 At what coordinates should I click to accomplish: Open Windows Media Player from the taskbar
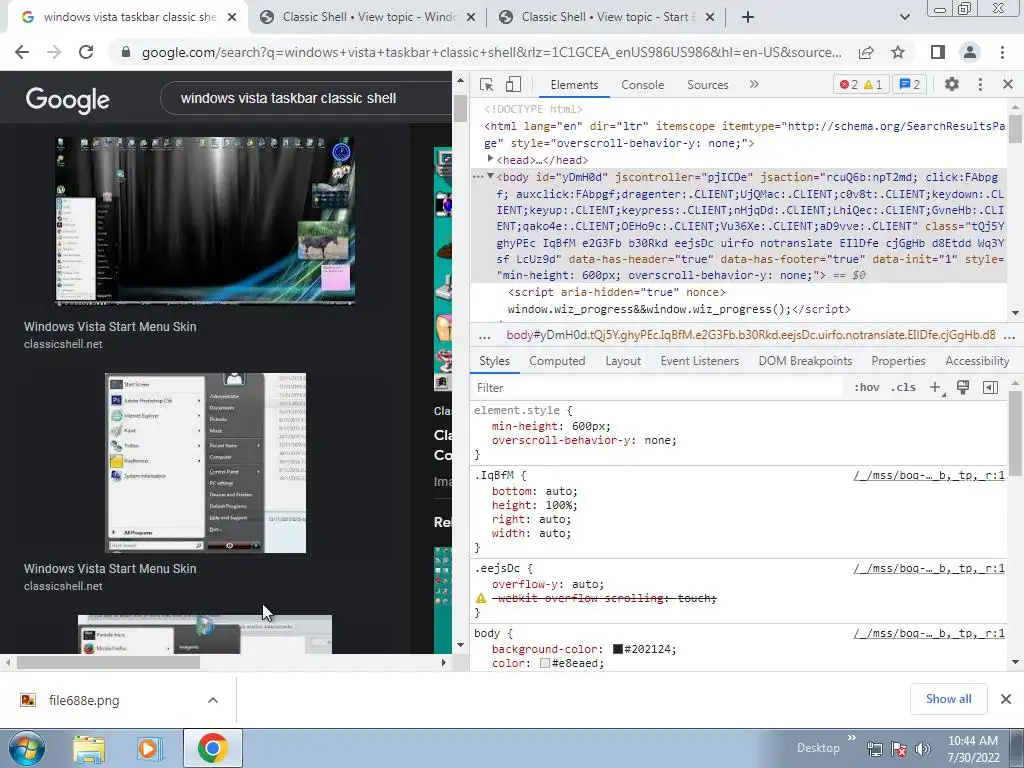149,748
